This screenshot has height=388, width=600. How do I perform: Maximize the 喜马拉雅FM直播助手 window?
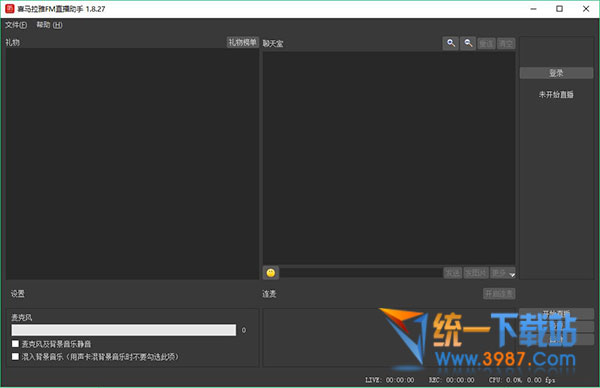point(559,9)
